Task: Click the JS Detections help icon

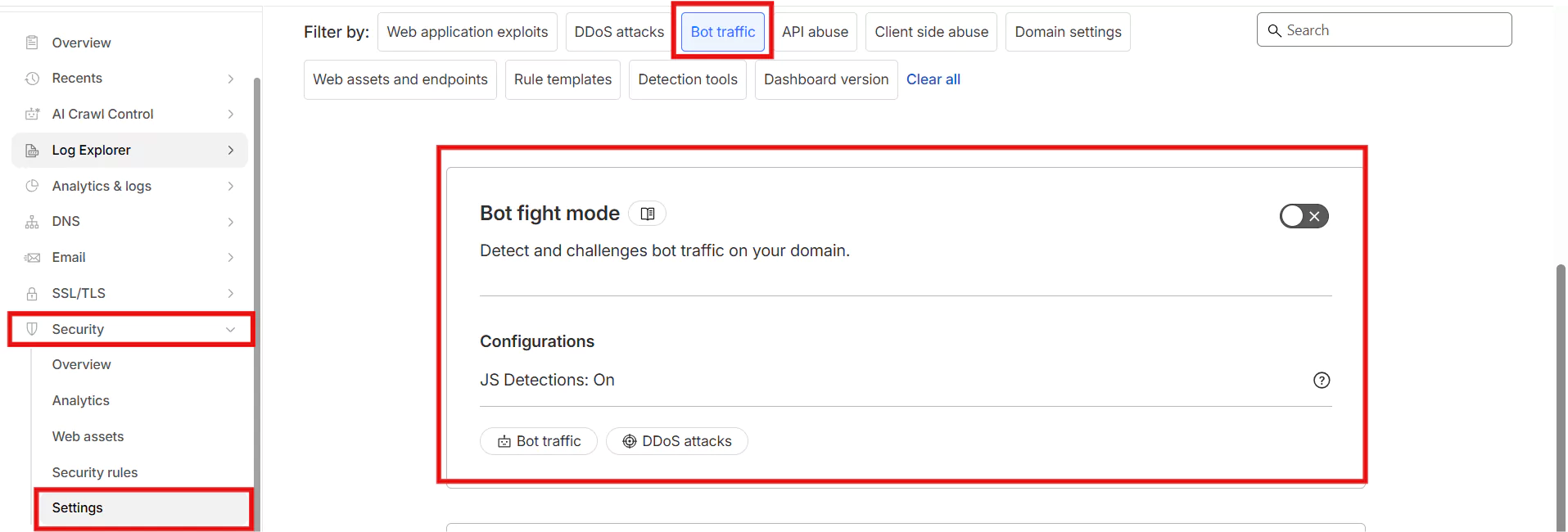Action: pyautogui.click(x=1321, y=380)
